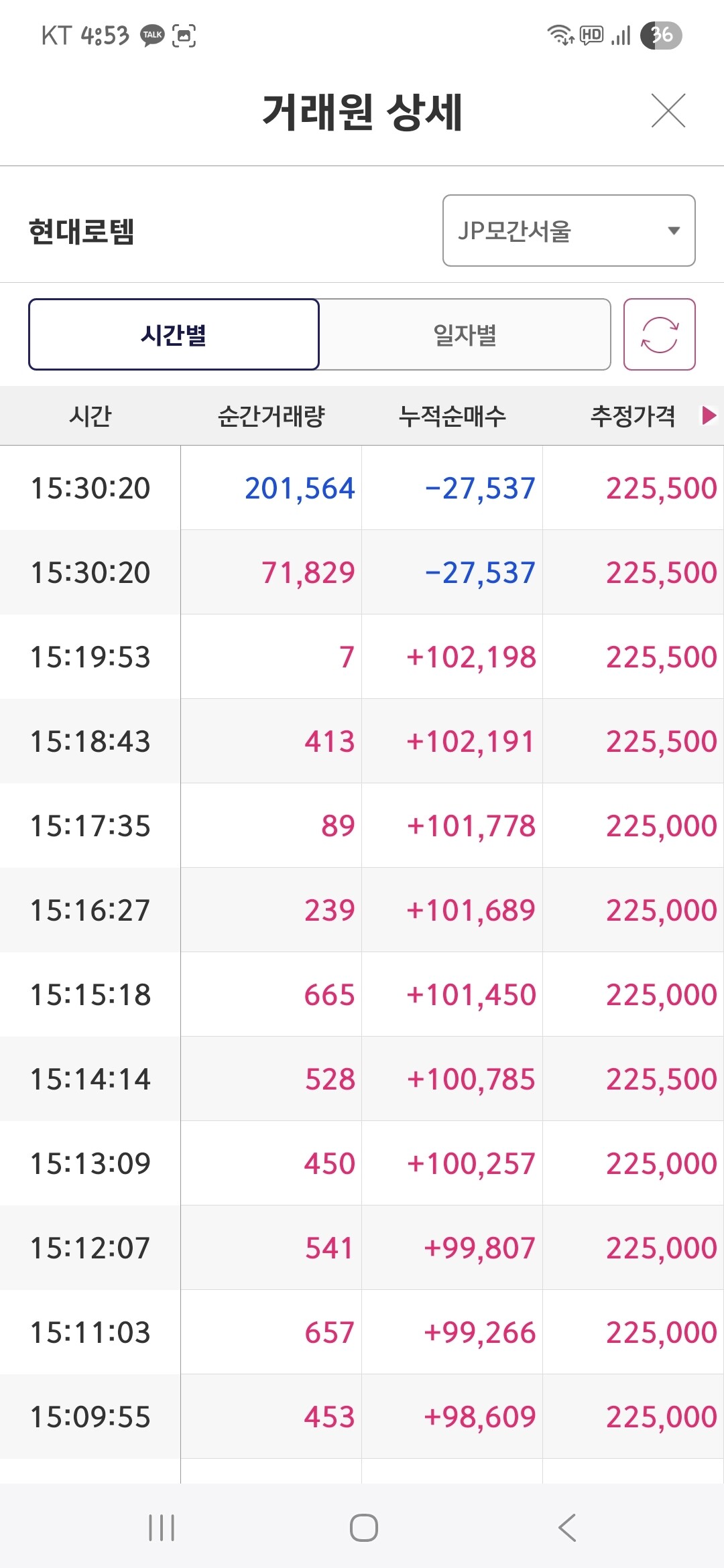Switch to the 일자별 tab

[x=465, y=334]
